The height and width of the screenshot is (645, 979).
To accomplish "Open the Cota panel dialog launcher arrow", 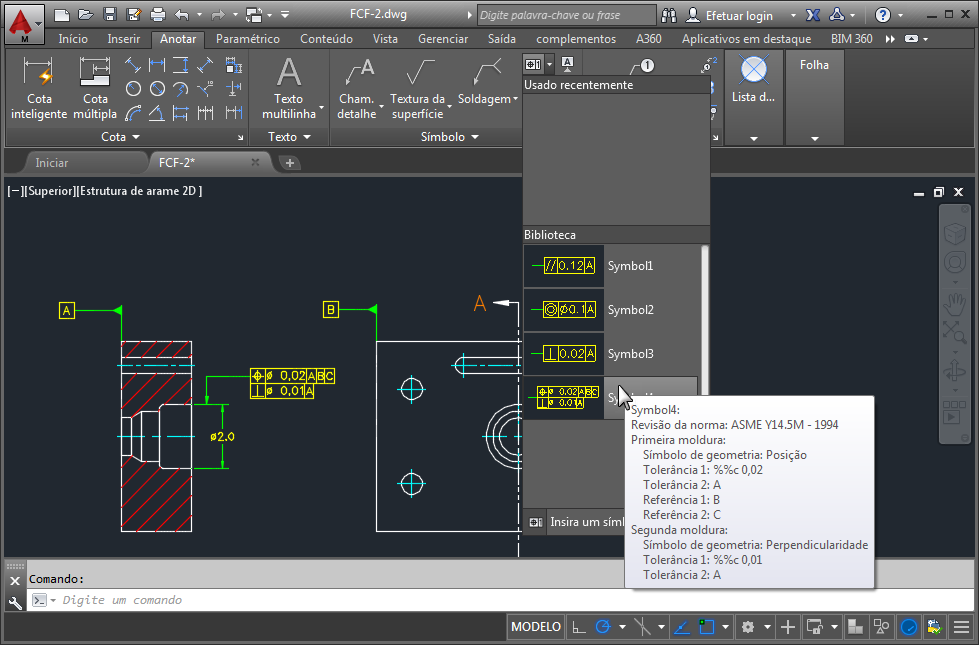I will 240,137.
